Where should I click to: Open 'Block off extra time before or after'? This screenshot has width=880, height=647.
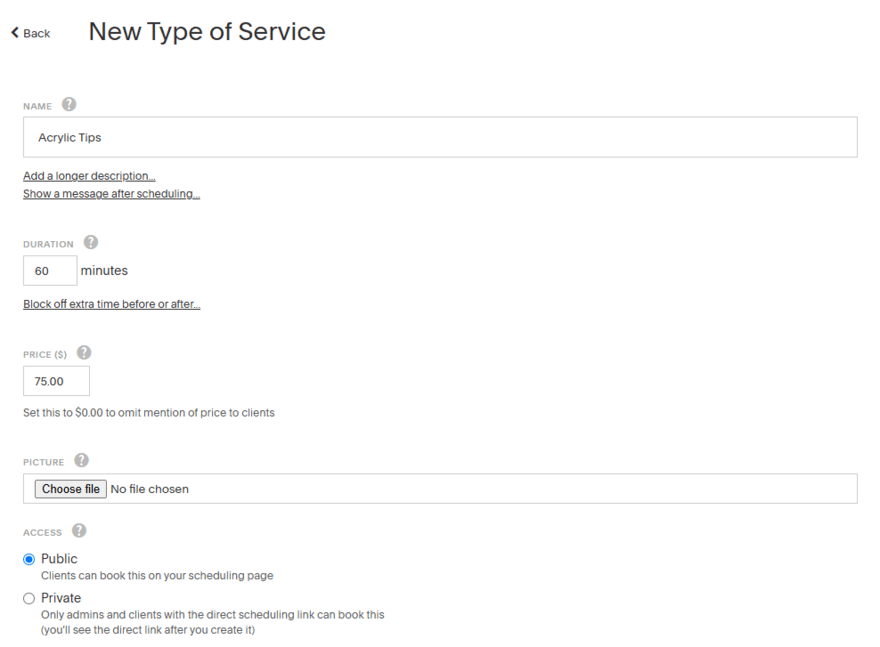[x=111, y=303]
